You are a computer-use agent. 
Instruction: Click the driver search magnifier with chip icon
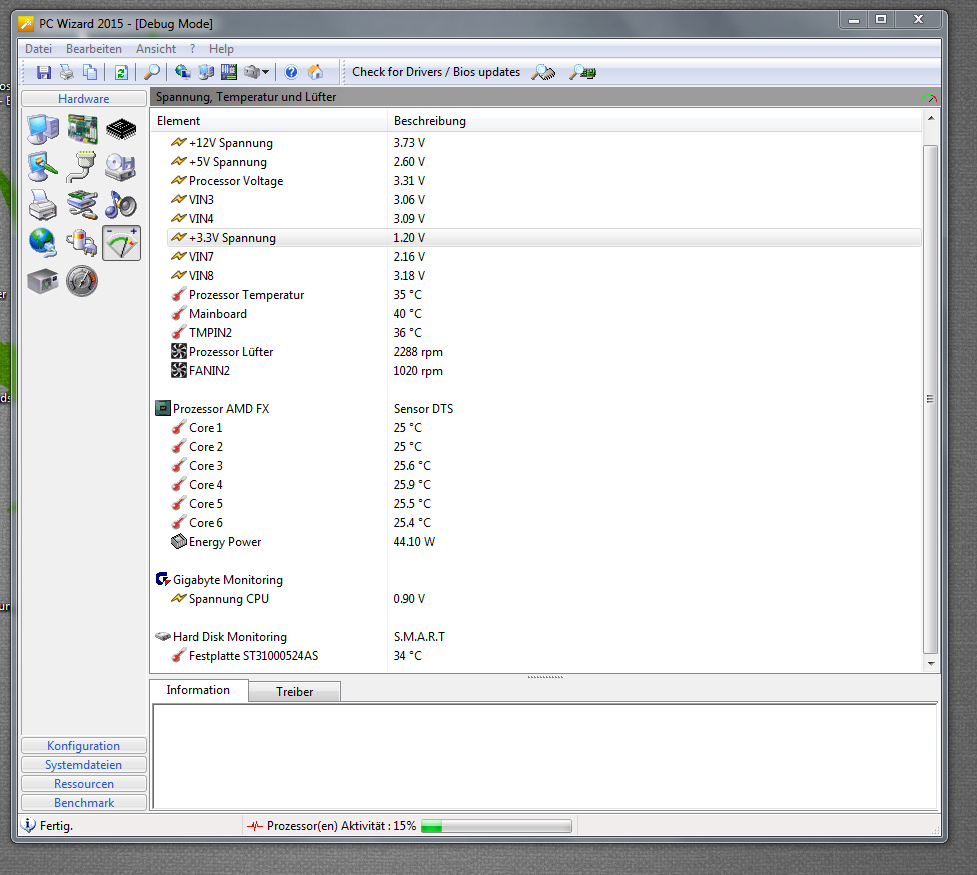click(x=543, y=72)
